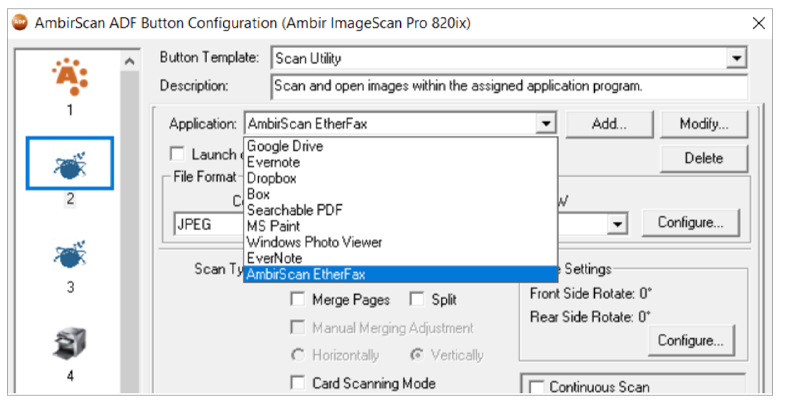Collapse the Application dropdown arrow
This screenshot has height=415, width=800.
pyautogui.click(x=546, y=124)
